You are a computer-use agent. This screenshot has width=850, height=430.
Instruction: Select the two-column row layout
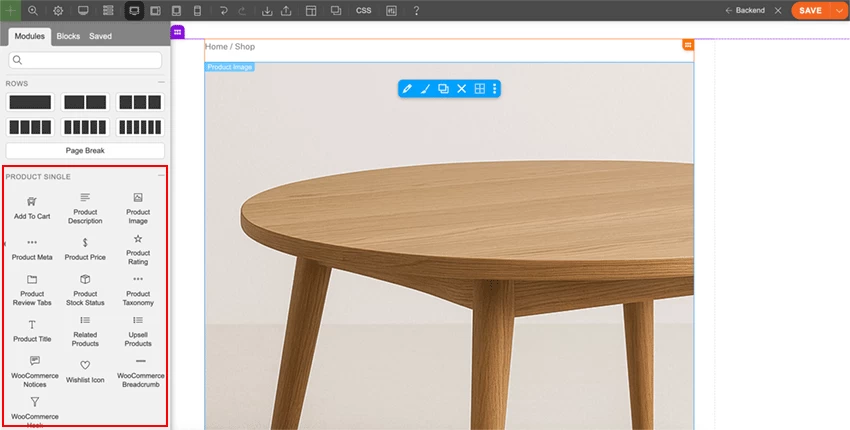point(85,102)
